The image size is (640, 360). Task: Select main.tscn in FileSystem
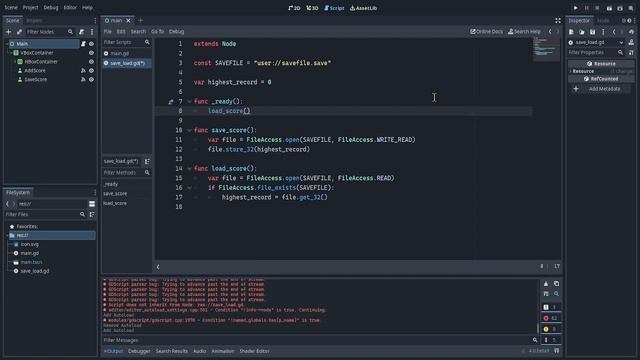pos(31,262)
